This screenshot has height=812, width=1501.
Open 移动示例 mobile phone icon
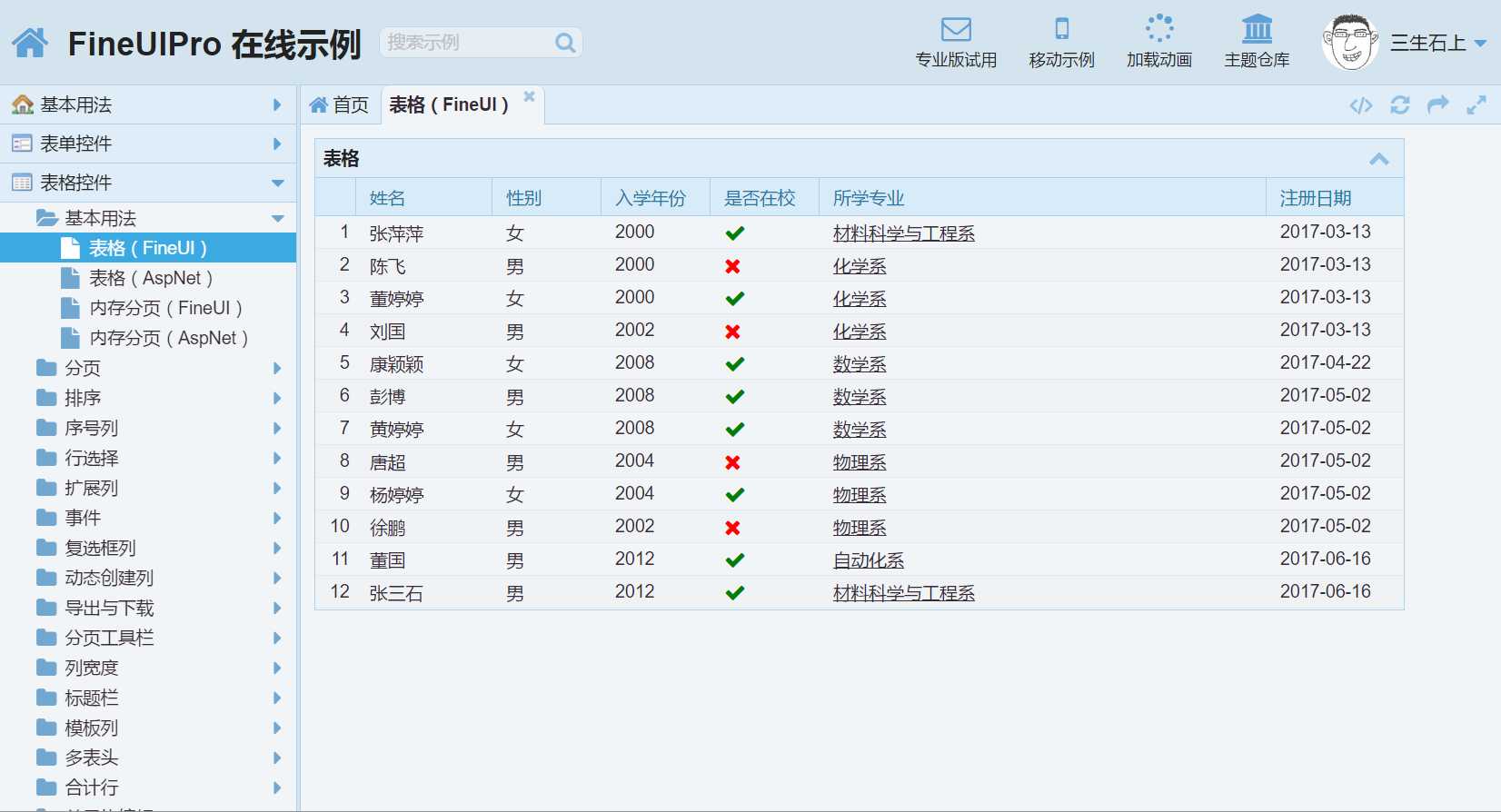pyautogui.click(x=1061, y=29)
